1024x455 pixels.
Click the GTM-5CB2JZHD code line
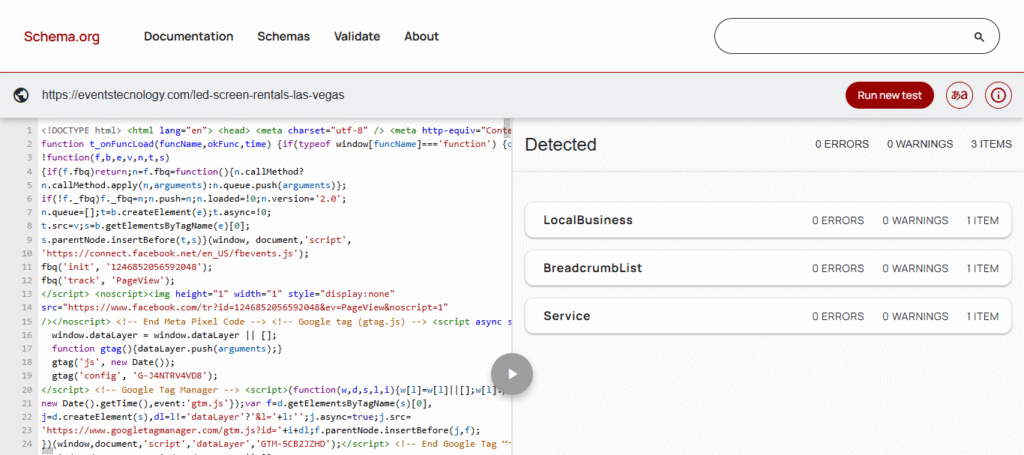click(x=276, y=444)
